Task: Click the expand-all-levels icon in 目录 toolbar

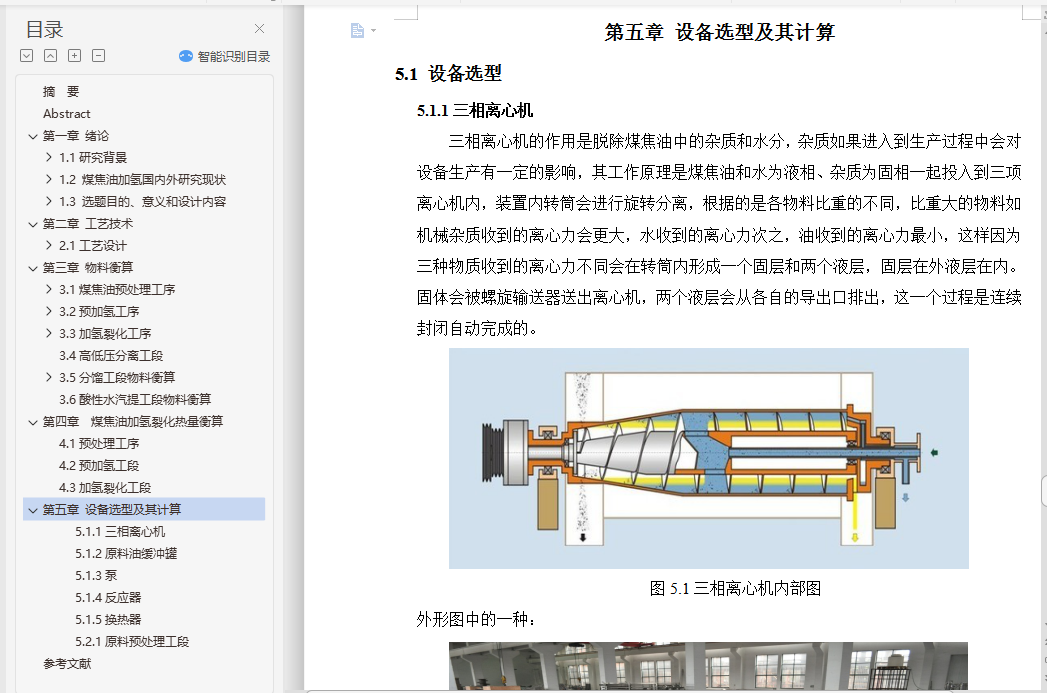Action: [x=27, y=56]
